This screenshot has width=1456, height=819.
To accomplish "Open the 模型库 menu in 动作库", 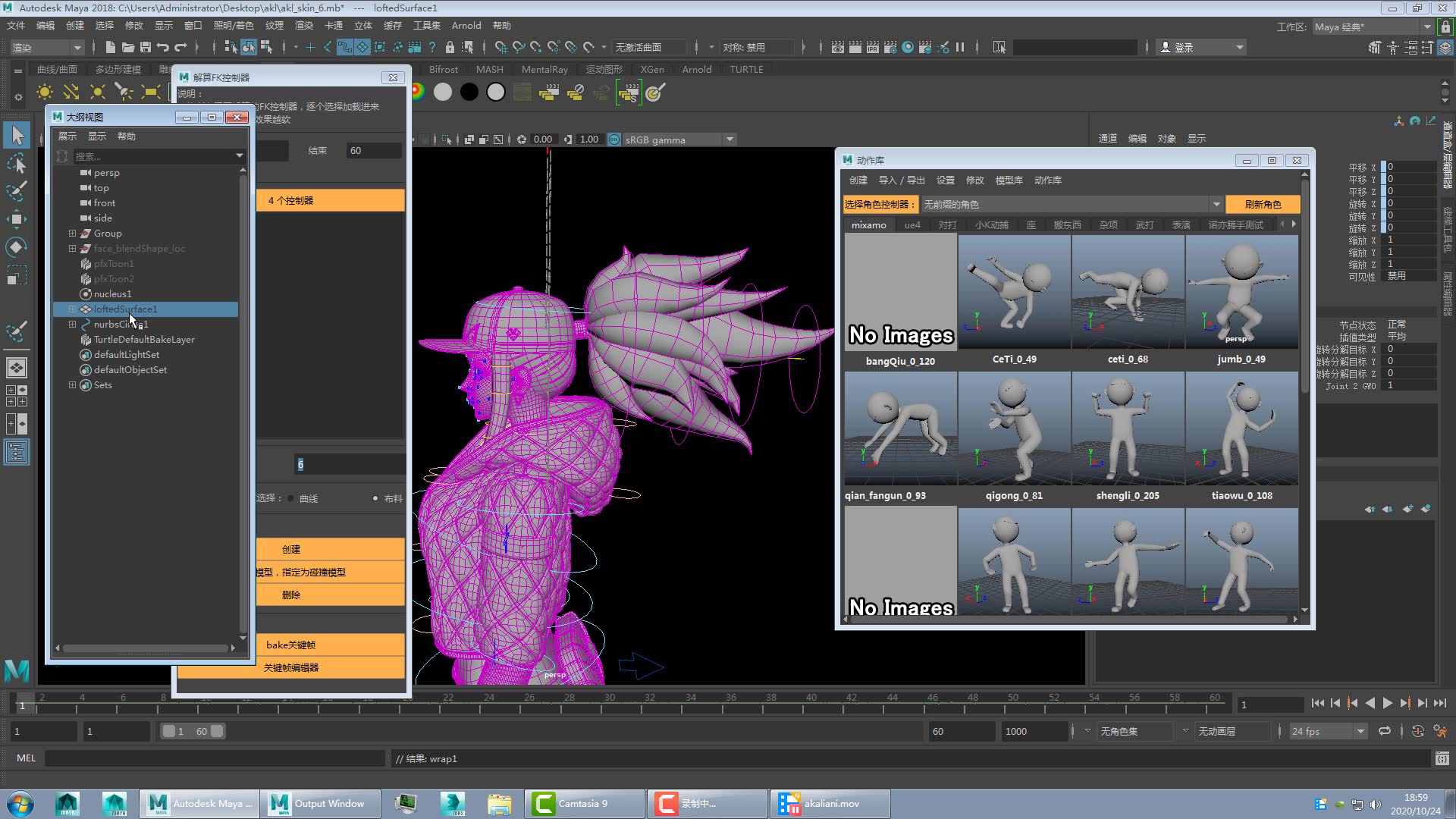I will click(1009, 180).
